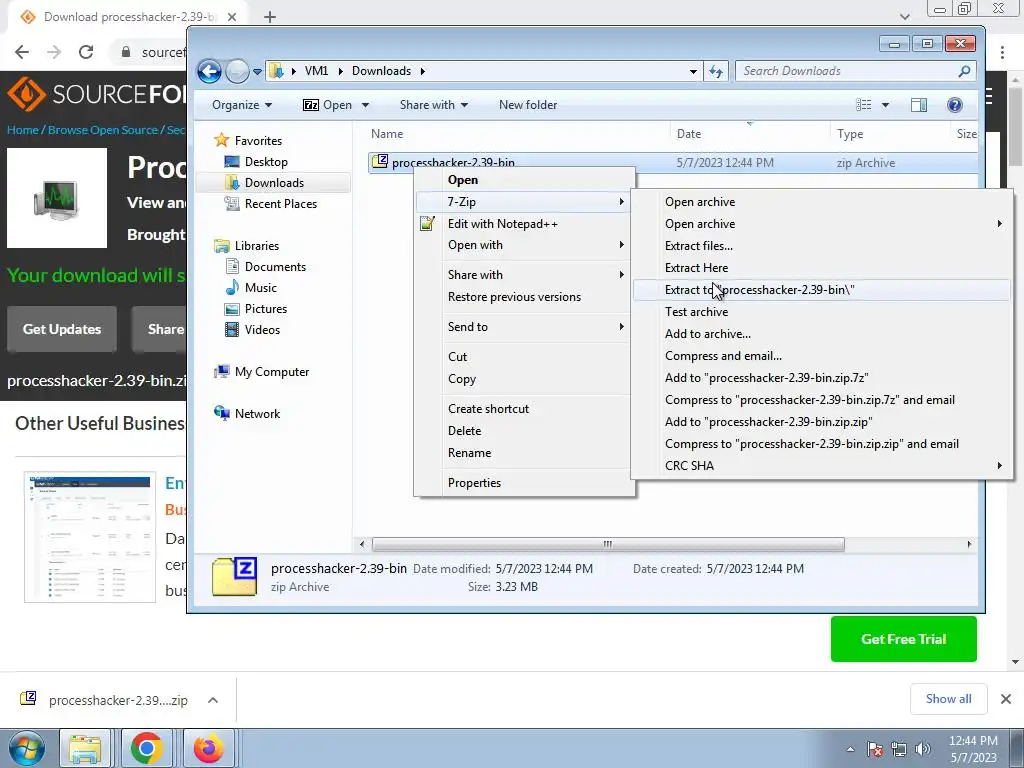
Task: Expand the address bar history dropdown arrow
Action: [693, 71]
